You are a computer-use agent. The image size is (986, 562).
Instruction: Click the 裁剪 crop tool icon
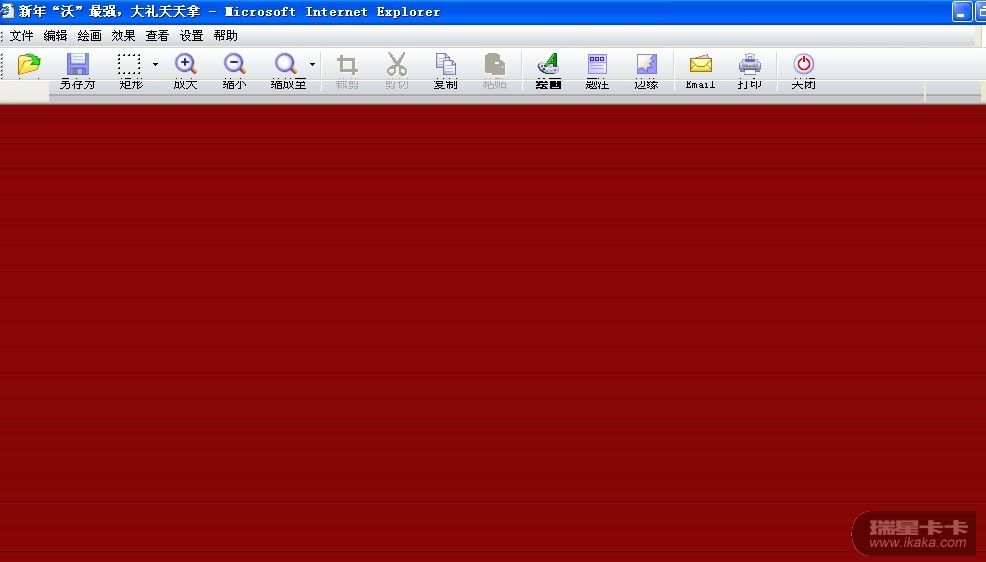coord(347,65)
